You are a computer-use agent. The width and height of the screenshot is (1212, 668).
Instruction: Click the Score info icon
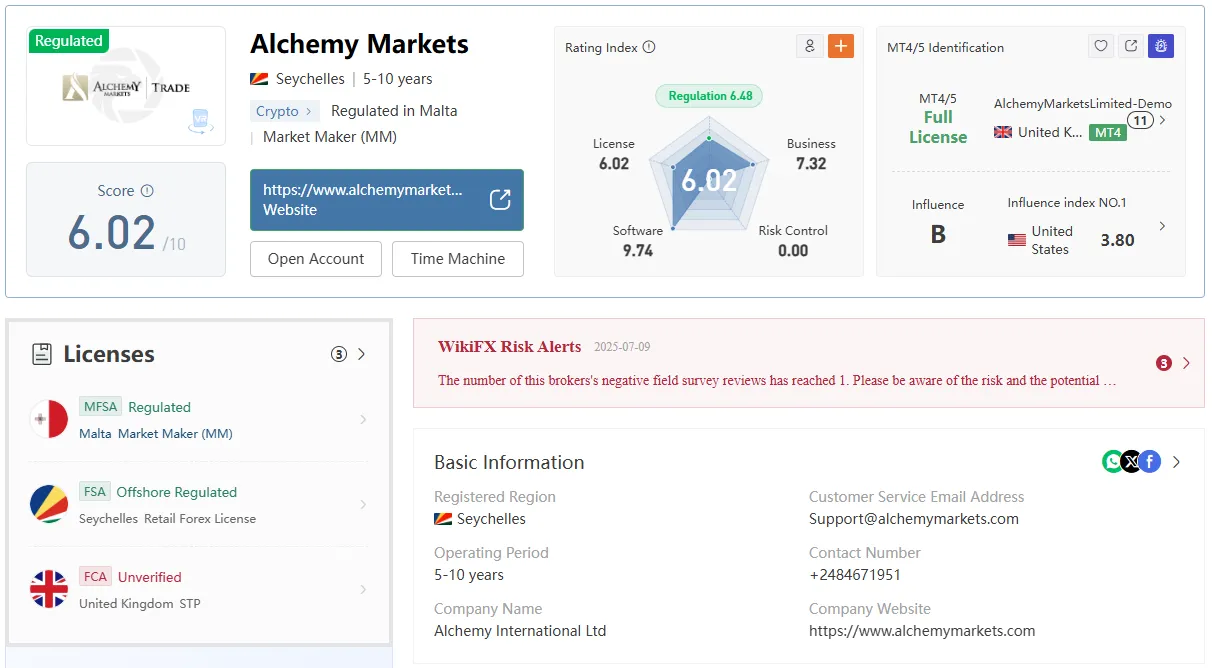click(x=147, y=191)
